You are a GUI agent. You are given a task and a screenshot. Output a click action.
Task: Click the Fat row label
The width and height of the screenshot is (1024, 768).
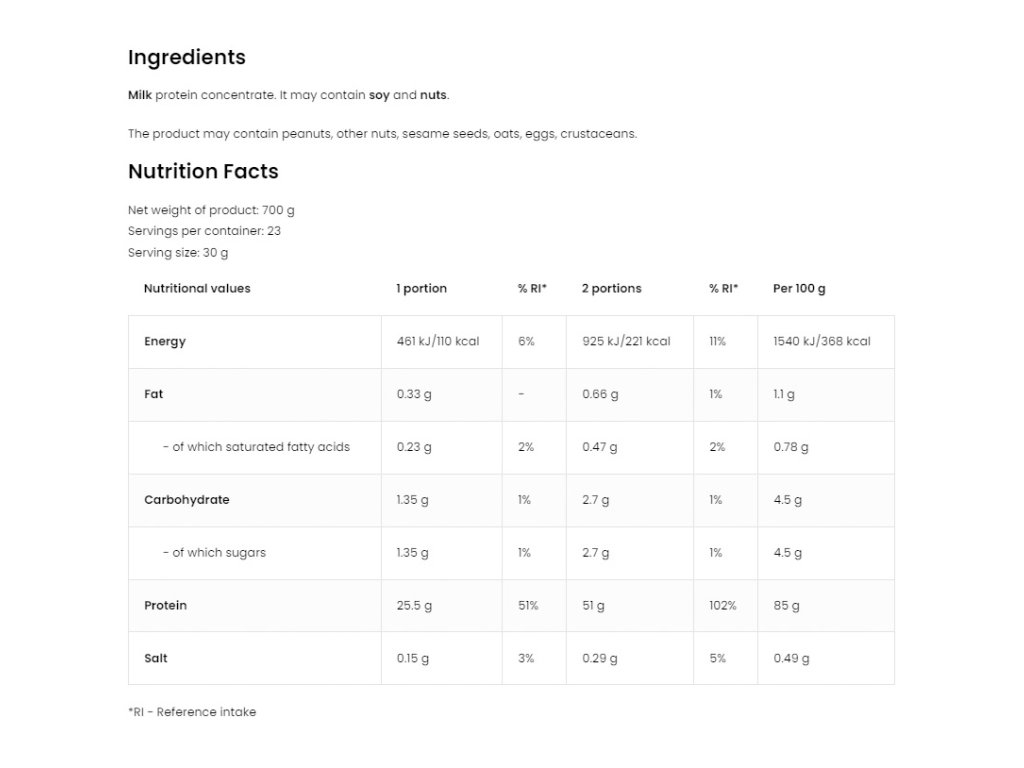pyautogui.click(x=153, y=394)
